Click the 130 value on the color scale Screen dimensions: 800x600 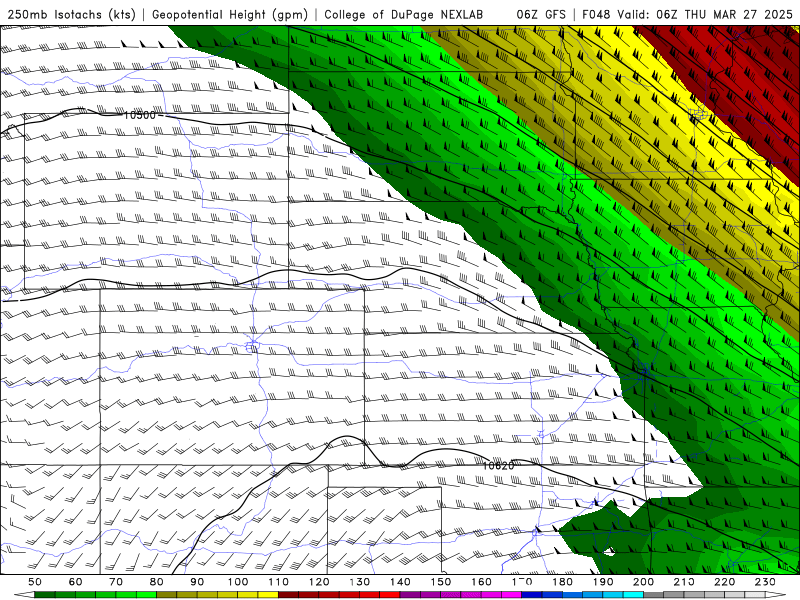[360, 582]
